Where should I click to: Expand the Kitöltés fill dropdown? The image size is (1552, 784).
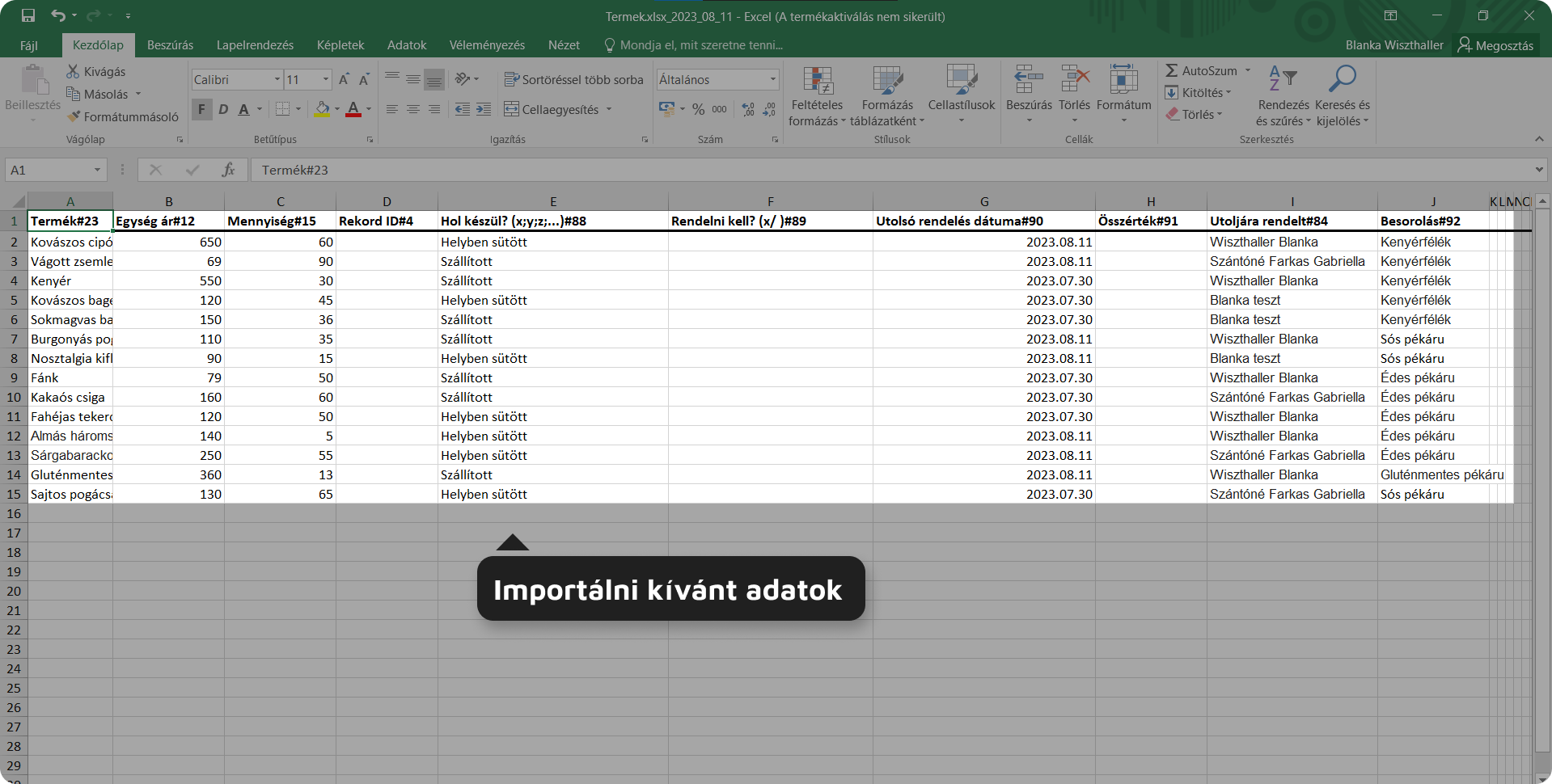click(1228, 93)
